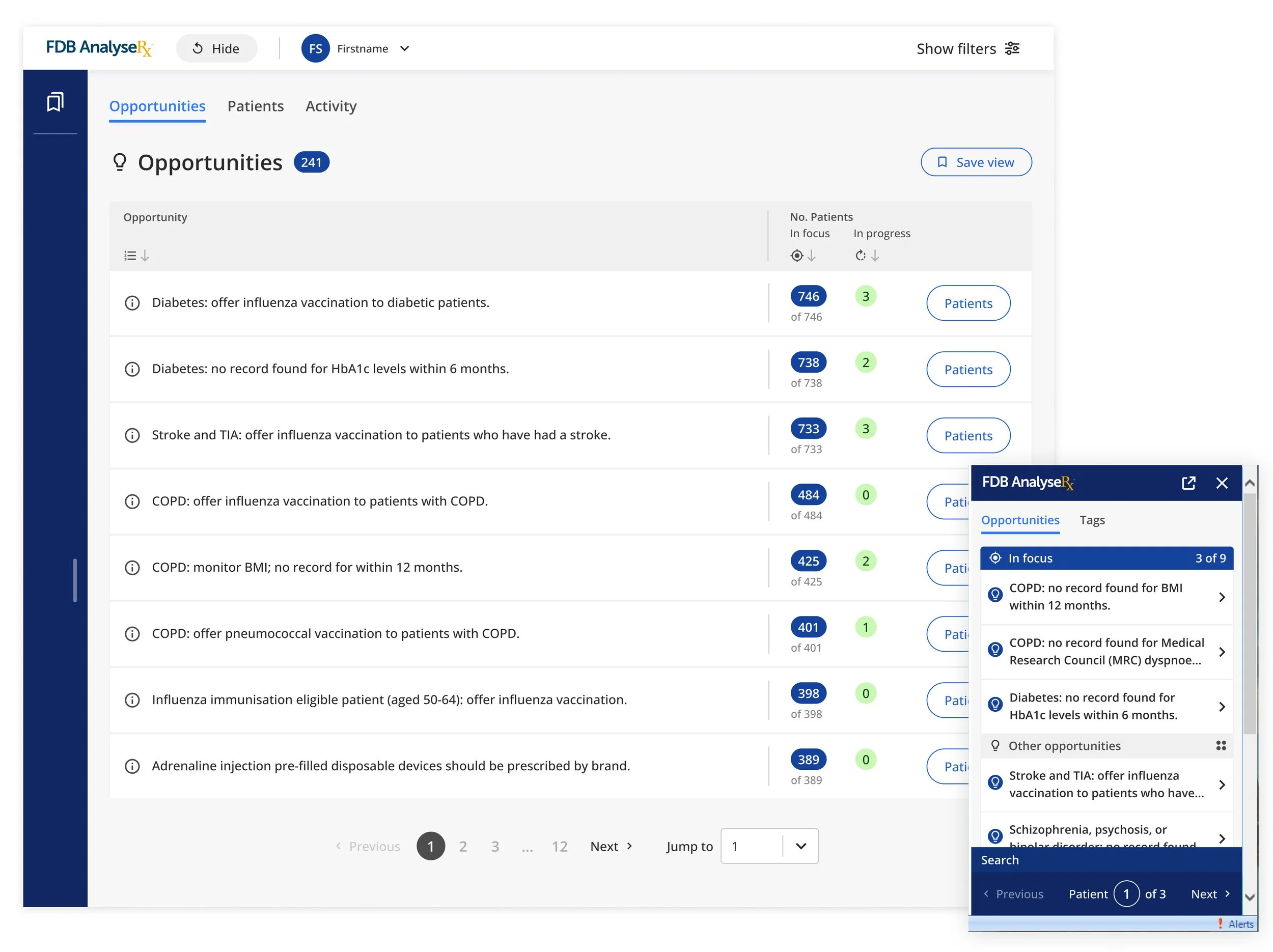Click the Show filters sliders icon
The width and height of the screenshot is (1273, 952).
(1012, 48)
